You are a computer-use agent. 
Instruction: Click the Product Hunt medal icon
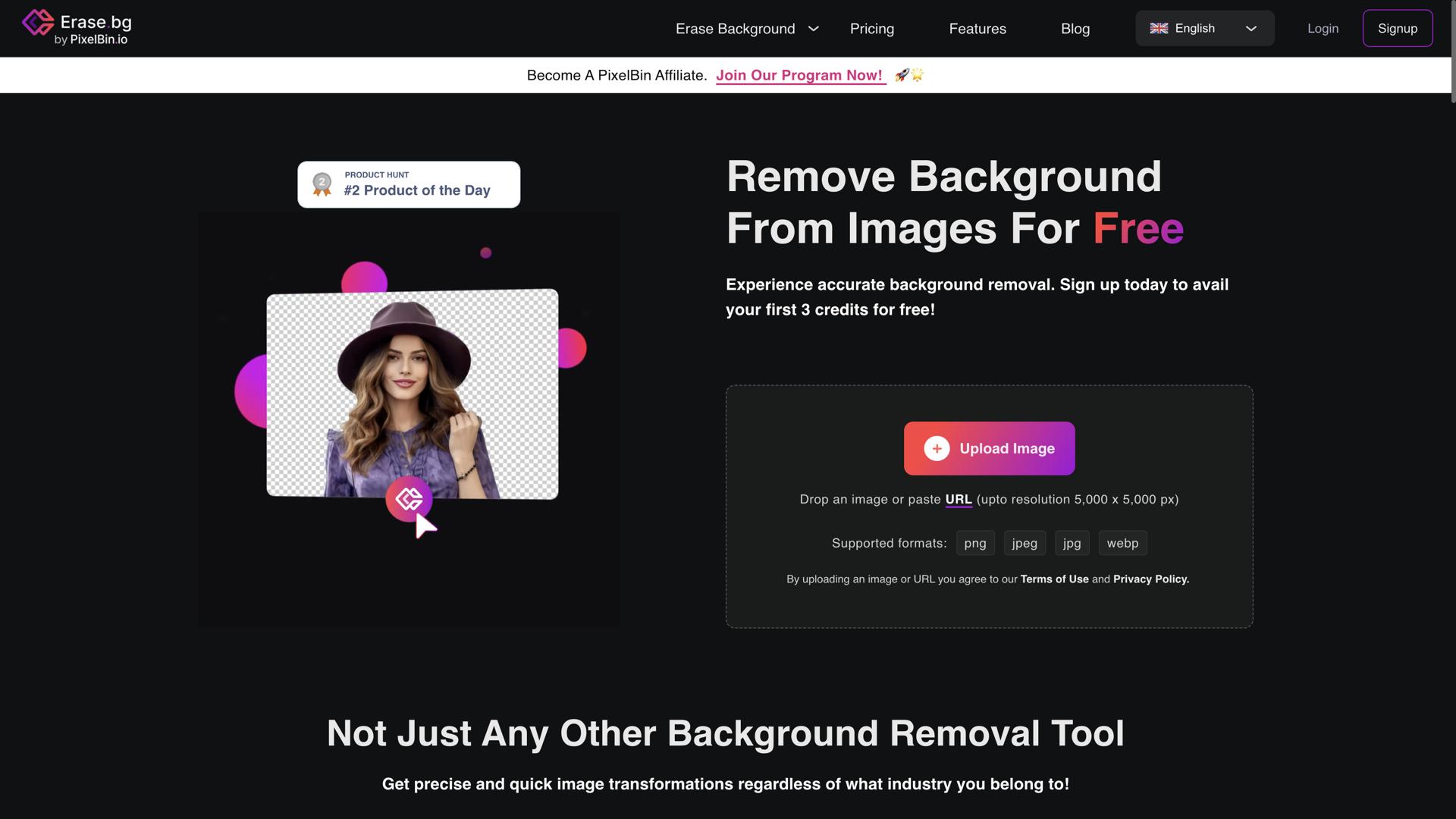322,184
